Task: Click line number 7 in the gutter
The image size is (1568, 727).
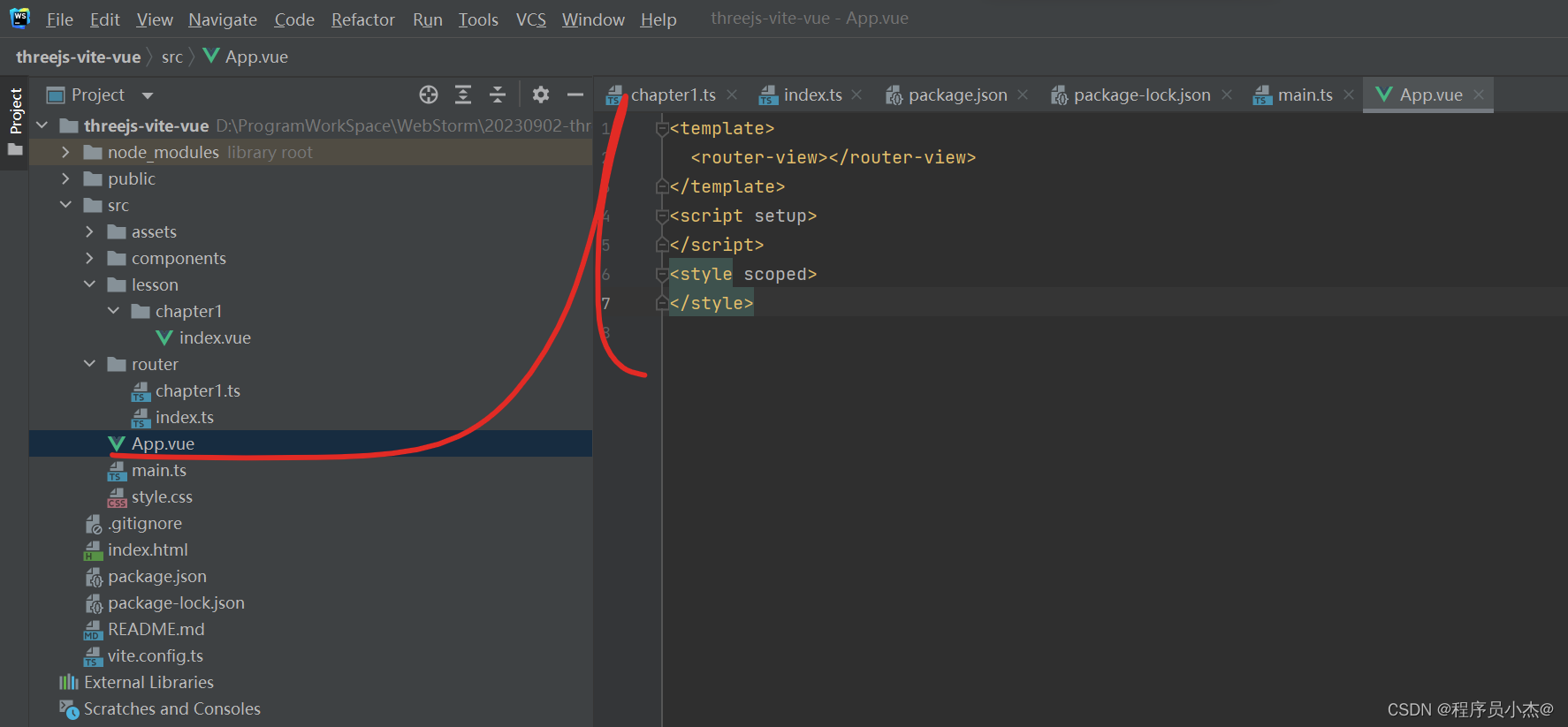Action: click(x=605, y=304)
